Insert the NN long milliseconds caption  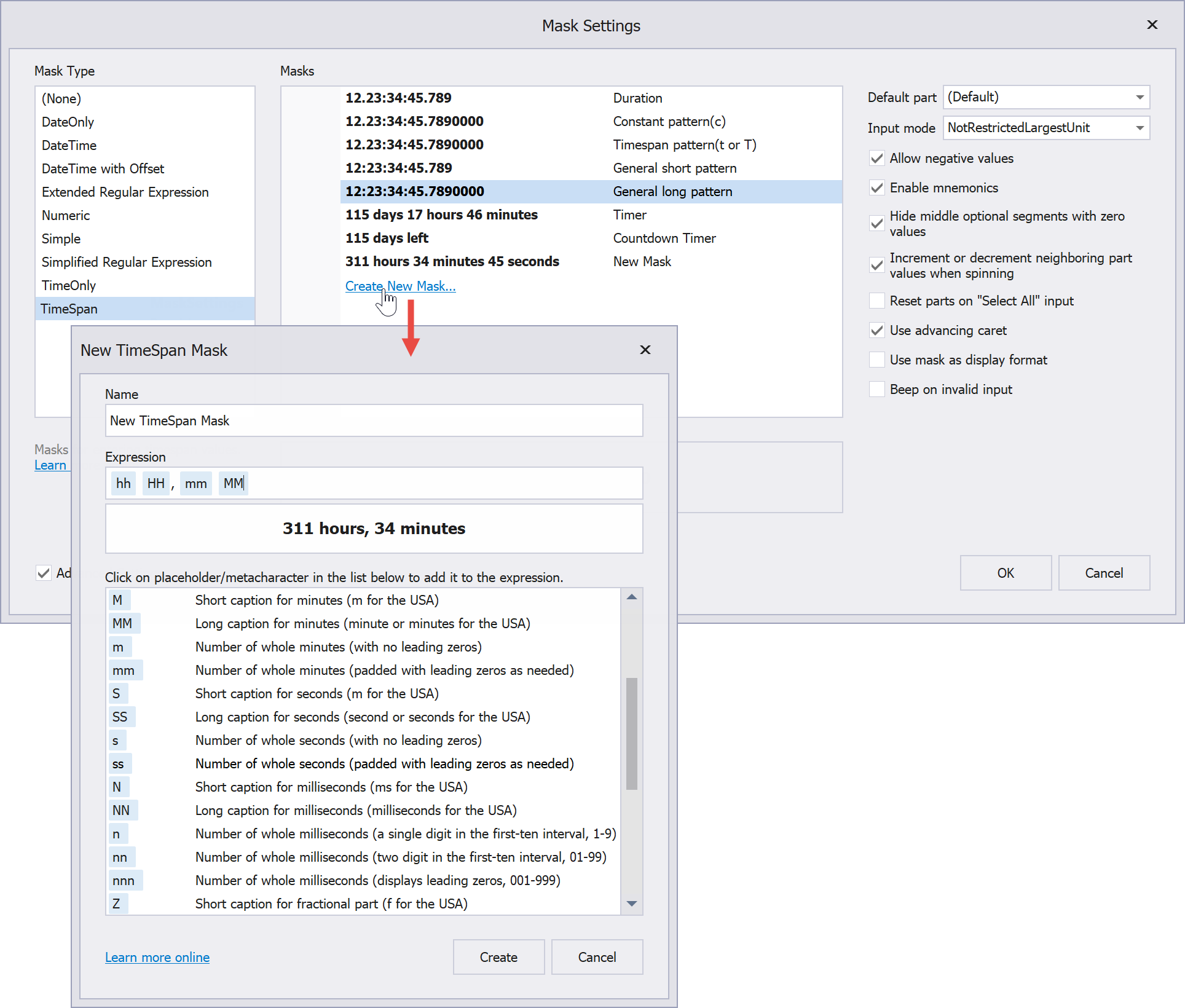click(121, 810)
